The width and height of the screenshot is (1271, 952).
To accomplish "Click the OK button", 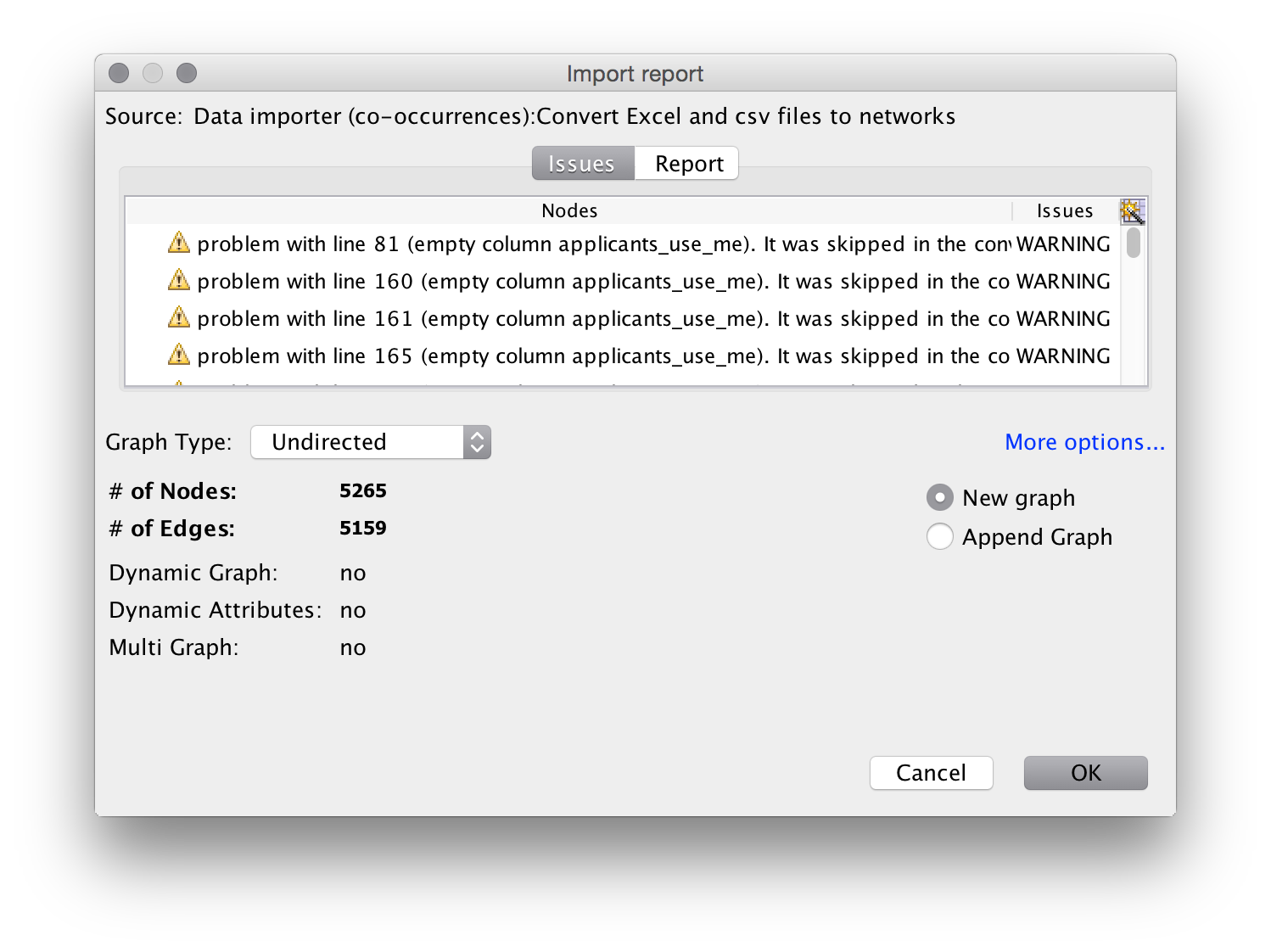I will click(1085, 773).
